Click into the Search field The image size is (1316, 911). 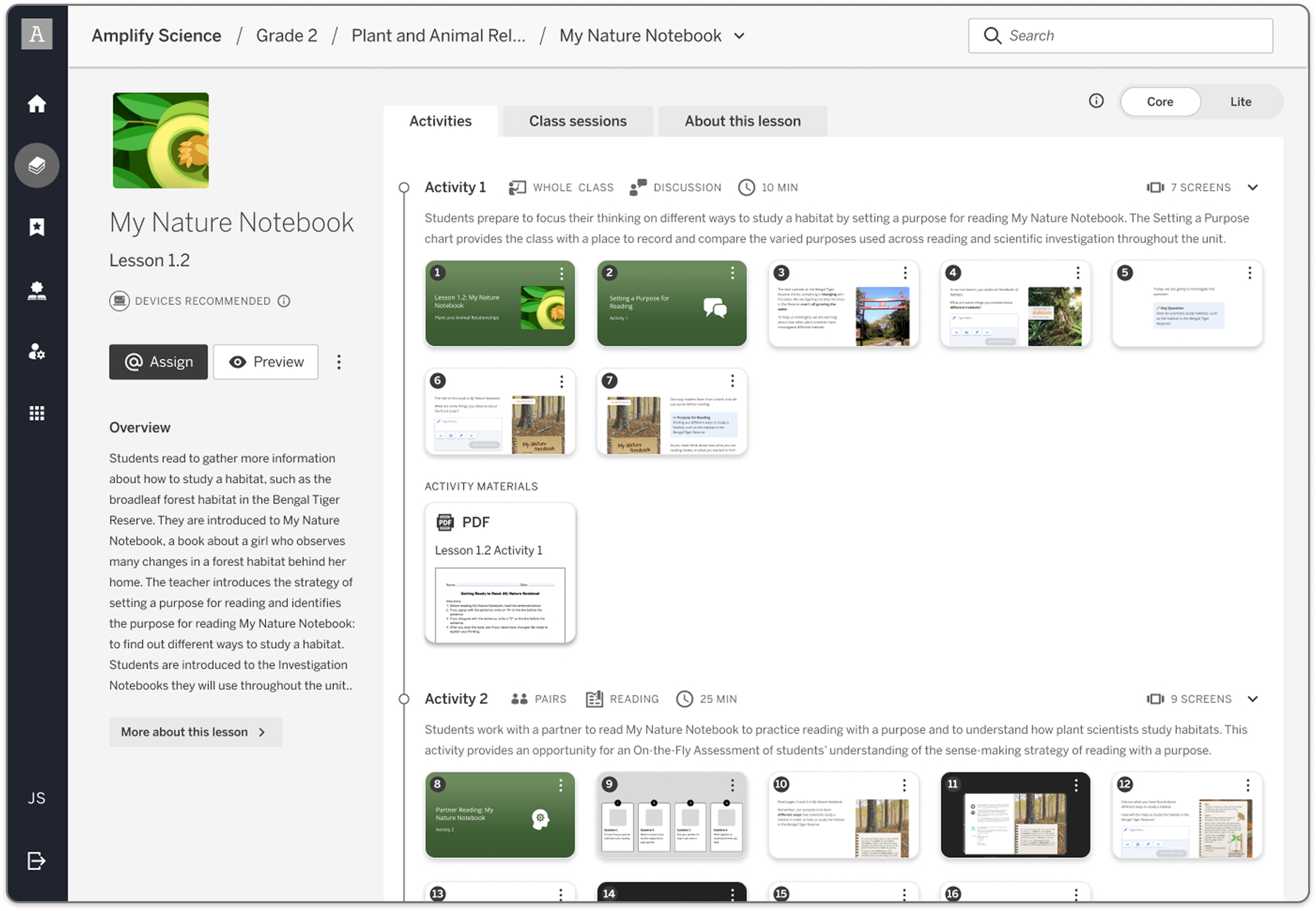click(1120, 35)
